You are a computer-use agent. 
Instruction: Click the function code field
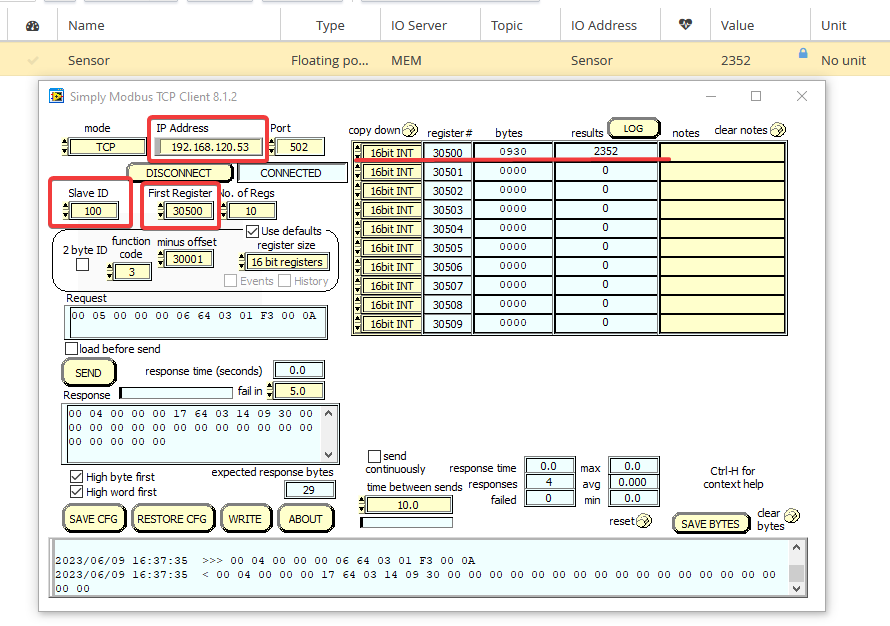(132, 272)
